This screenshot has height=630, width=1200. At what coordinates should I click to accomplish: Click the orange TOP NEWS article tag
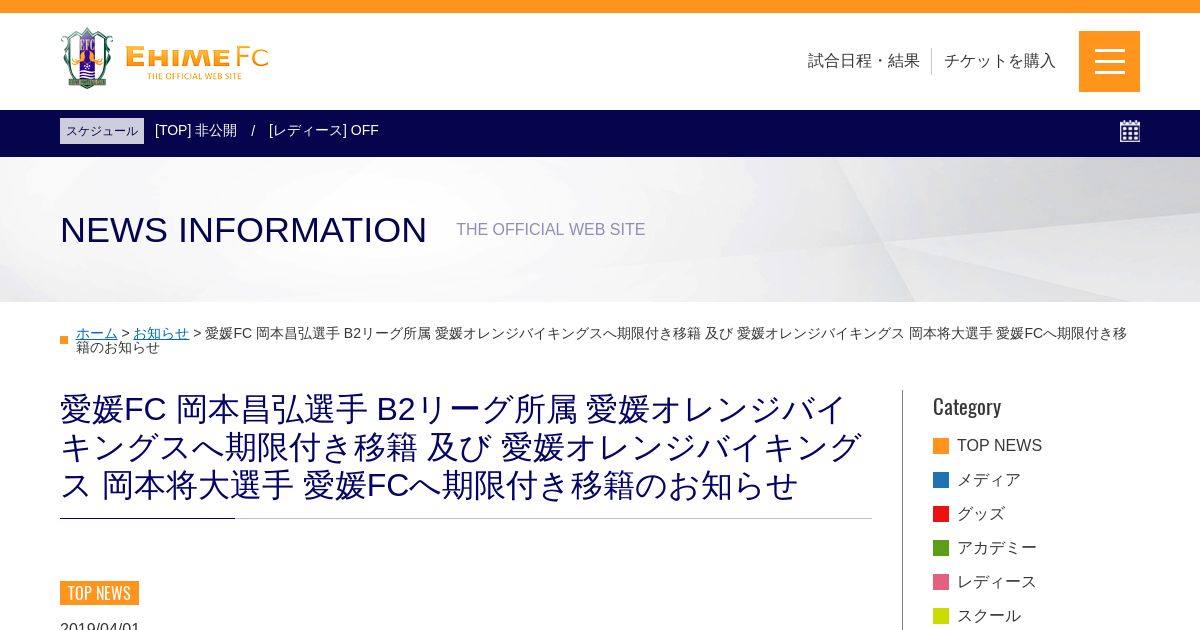99,593
